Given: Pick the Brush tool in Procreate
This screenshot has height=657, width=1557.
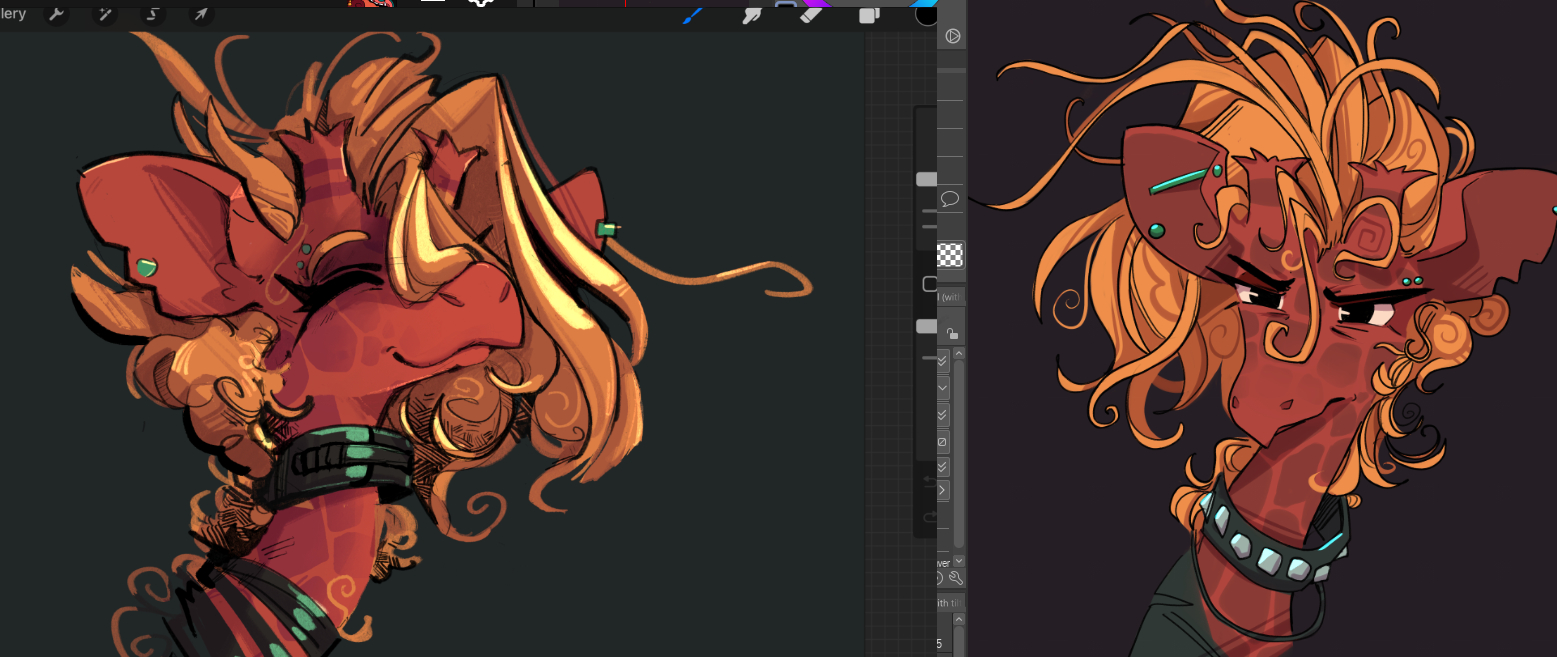Looking at the screenshot, I should [x=692, y=14].
